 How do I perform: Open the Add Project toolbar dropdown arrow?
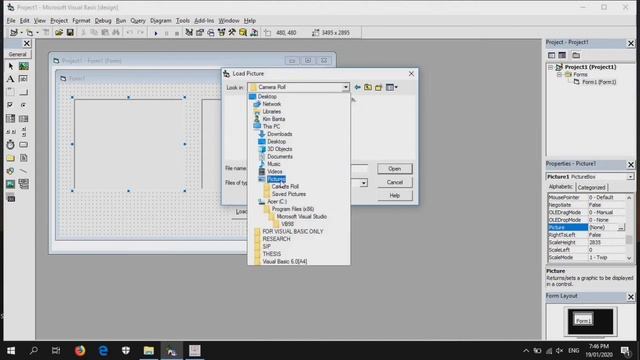(21, 33)
